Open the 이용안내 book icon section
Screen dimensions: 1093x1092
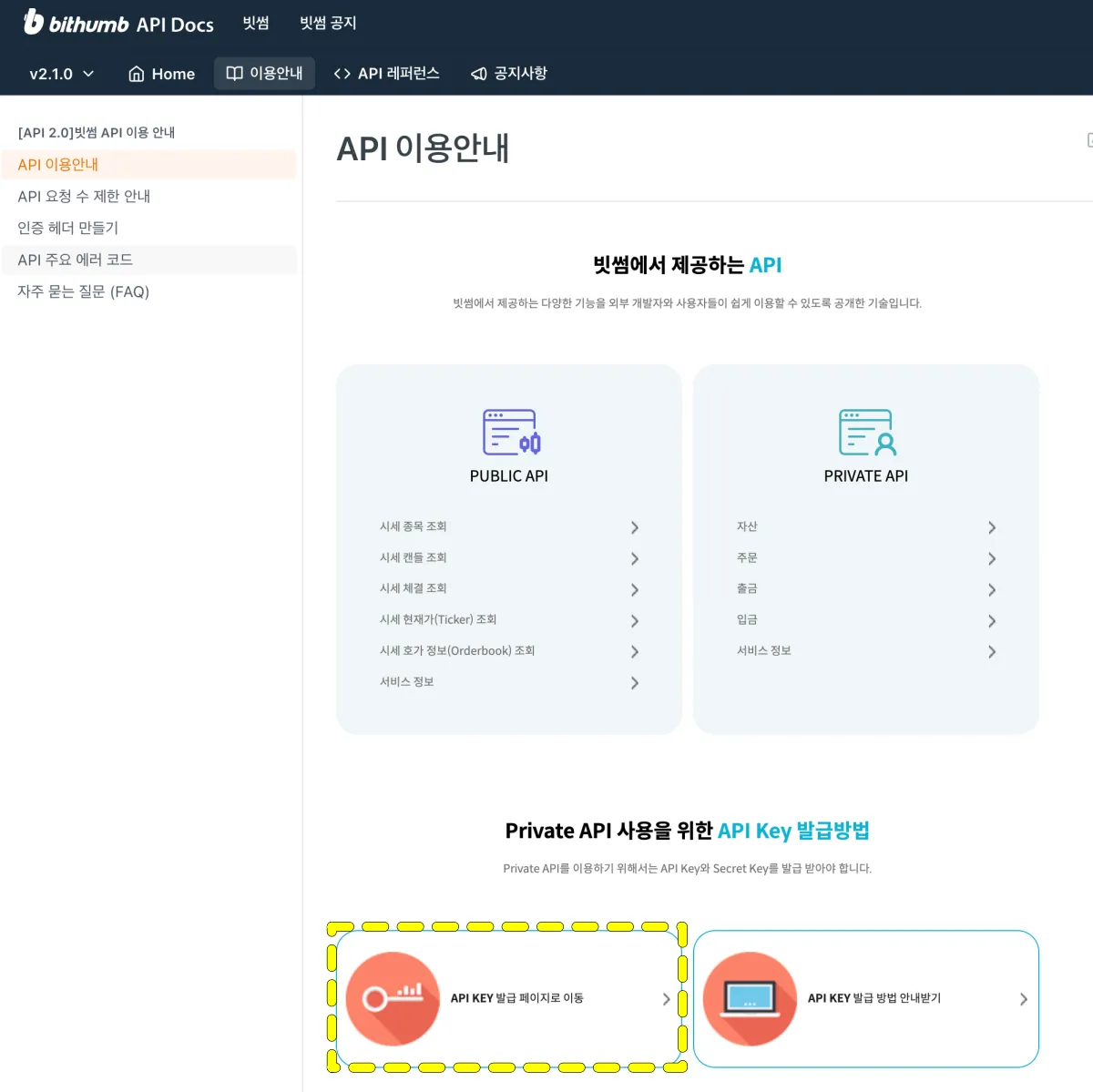235,74
